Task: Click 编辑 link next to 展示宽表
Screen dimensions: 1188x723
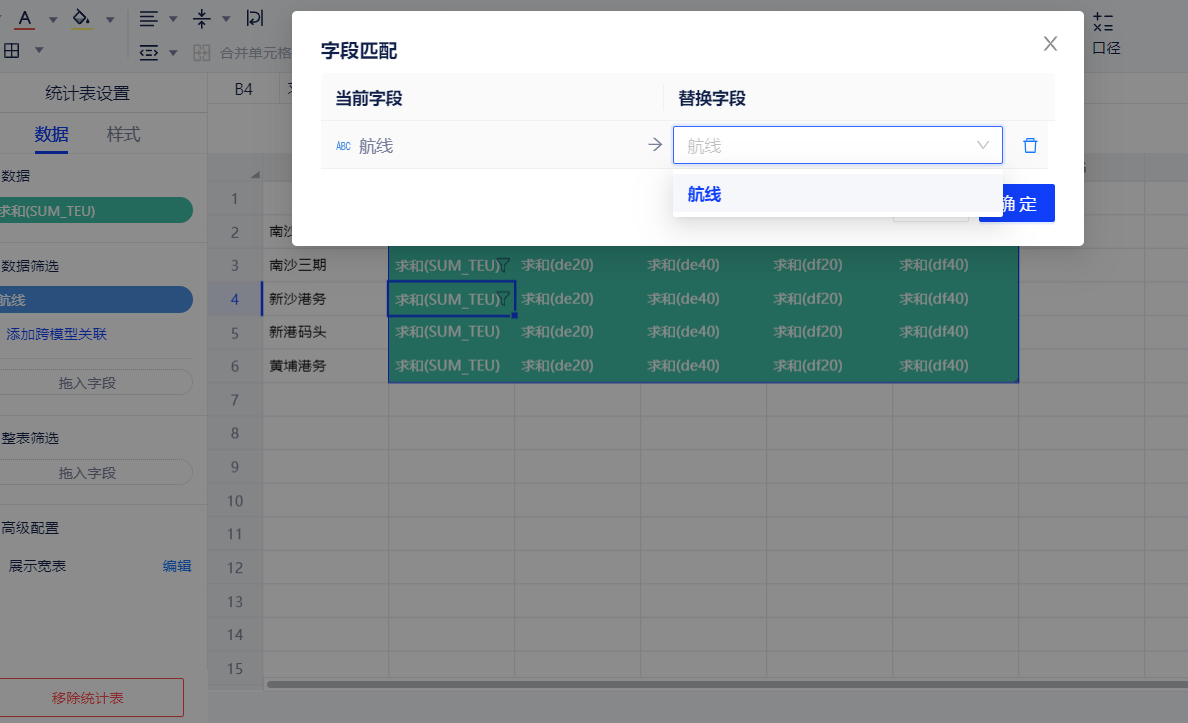Action: pyautogui.click(x=177, y=566)
